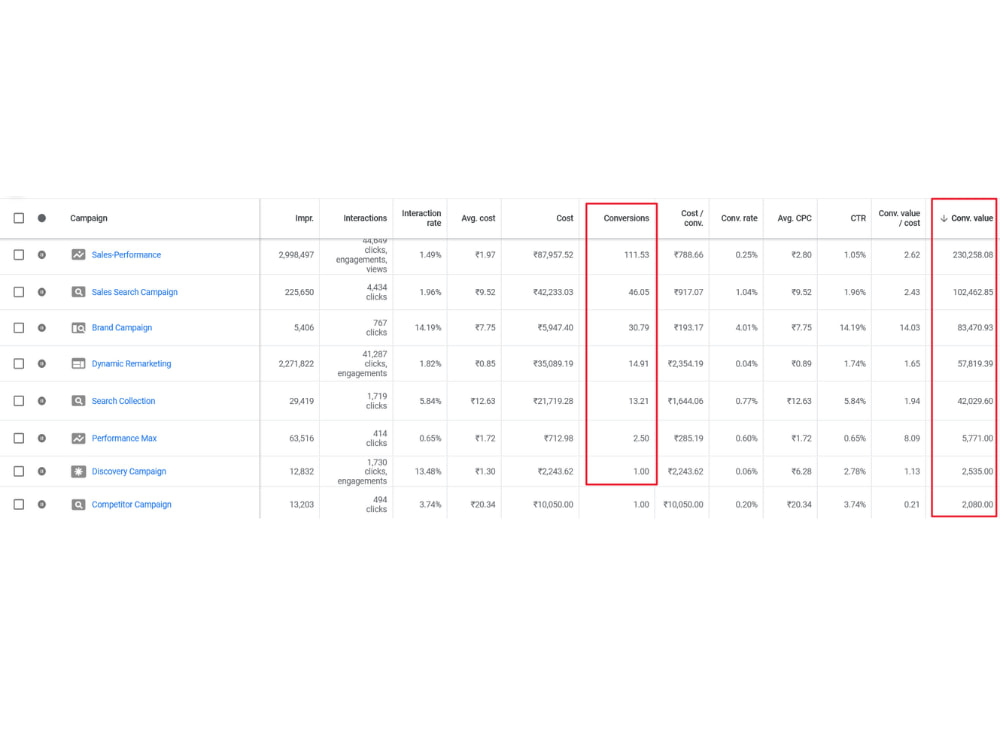
Task: Sort by the Conv. value / cost header
Action: [899, 218]
